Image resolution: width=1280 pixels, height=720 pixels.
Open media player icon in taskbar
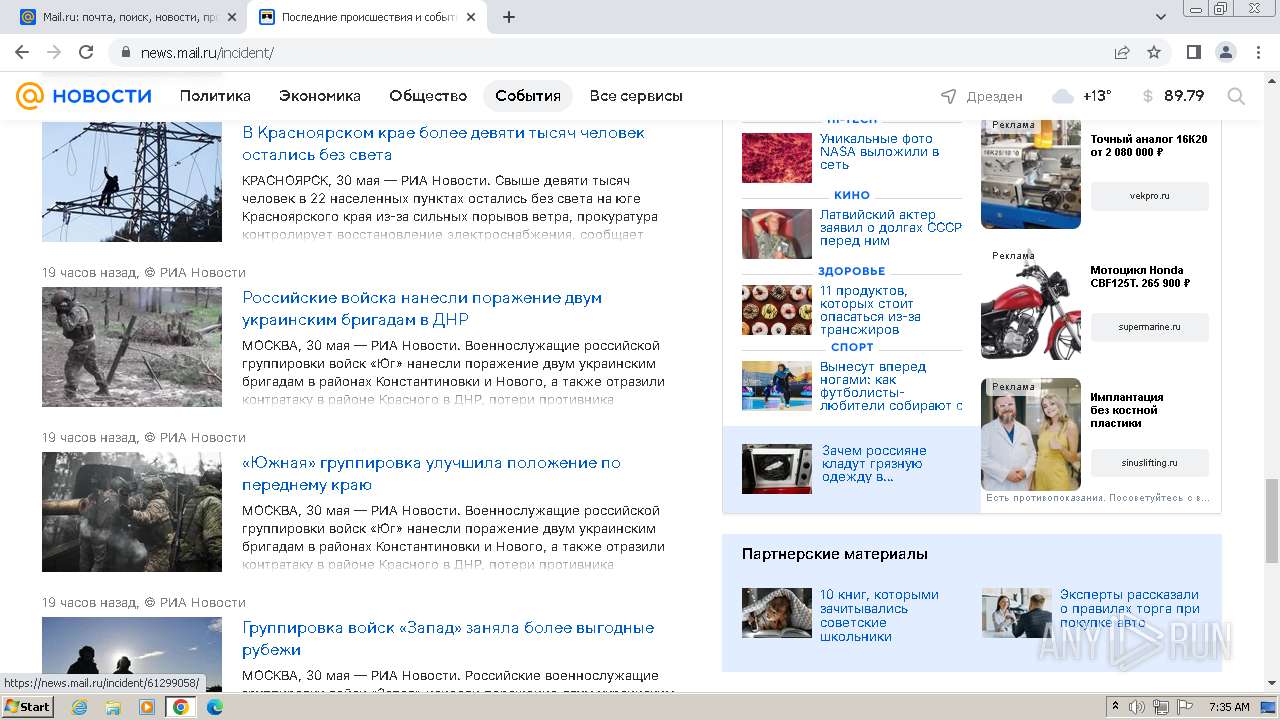click(147, 707)
